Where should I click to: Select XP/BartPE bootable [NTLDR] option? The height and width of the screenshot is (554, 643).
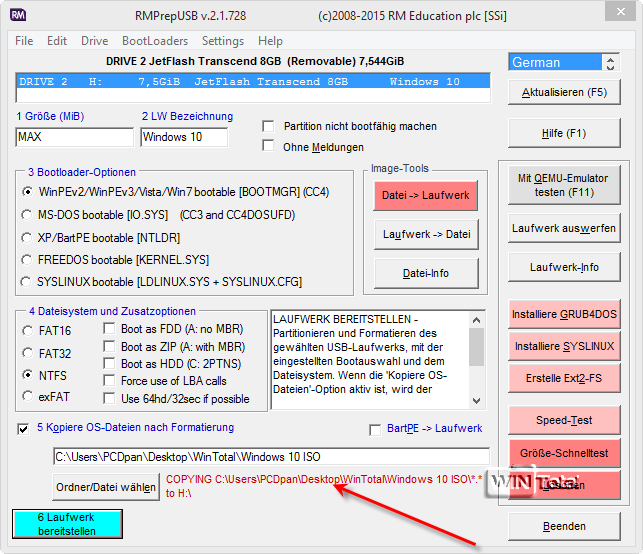(27, 237)
